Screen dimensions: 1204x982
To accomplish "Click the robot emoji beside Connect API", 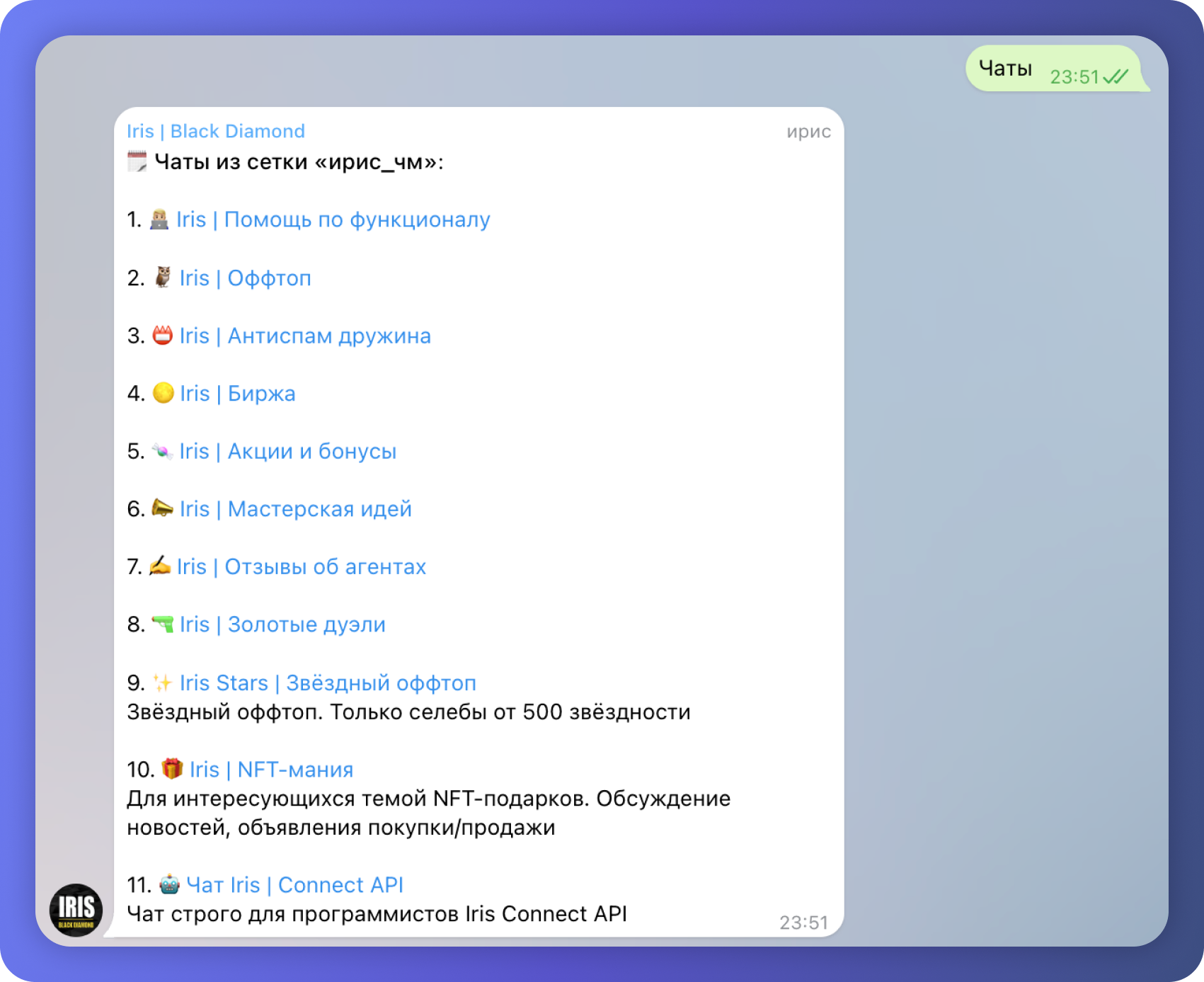I will pyautogui.click(x=170, y=884).
